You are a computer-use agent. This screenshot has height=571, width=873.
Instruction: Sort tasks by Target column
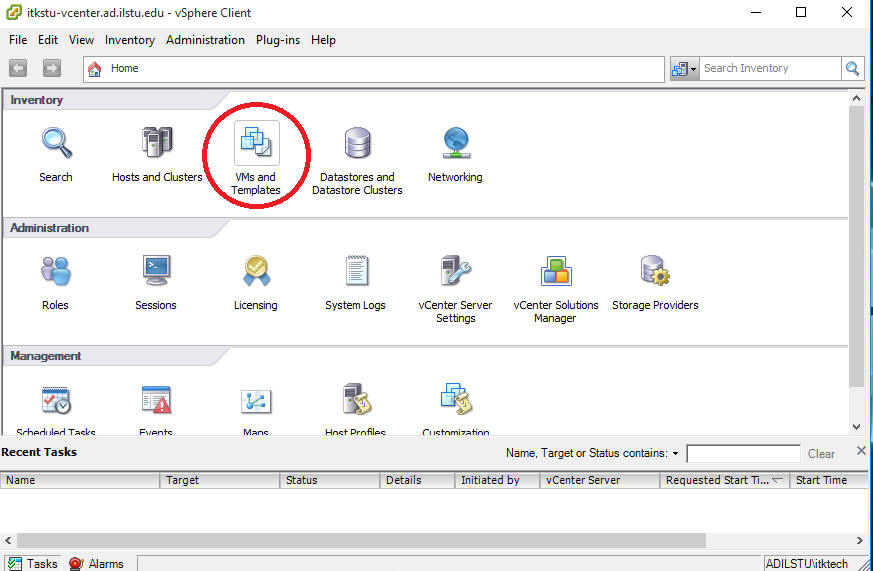point(220,480)
